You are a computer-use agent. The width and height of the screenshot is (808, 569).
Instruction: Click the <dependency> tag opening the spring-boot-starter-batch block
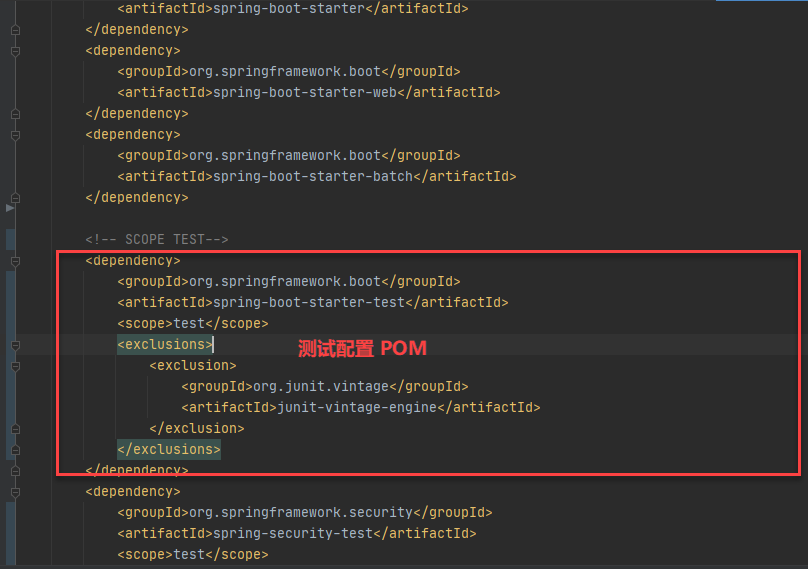133,135
